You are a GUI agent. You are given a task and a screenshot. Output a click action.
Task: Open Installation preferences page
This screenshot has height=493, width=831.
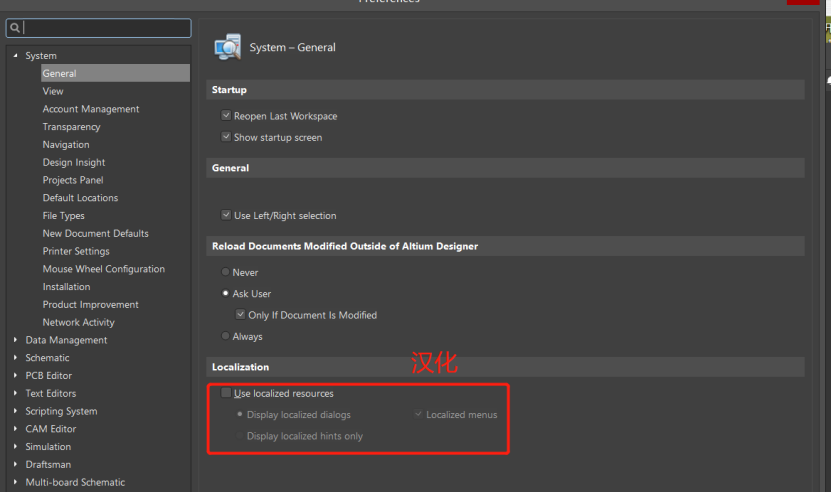click(x=66, y=286)
